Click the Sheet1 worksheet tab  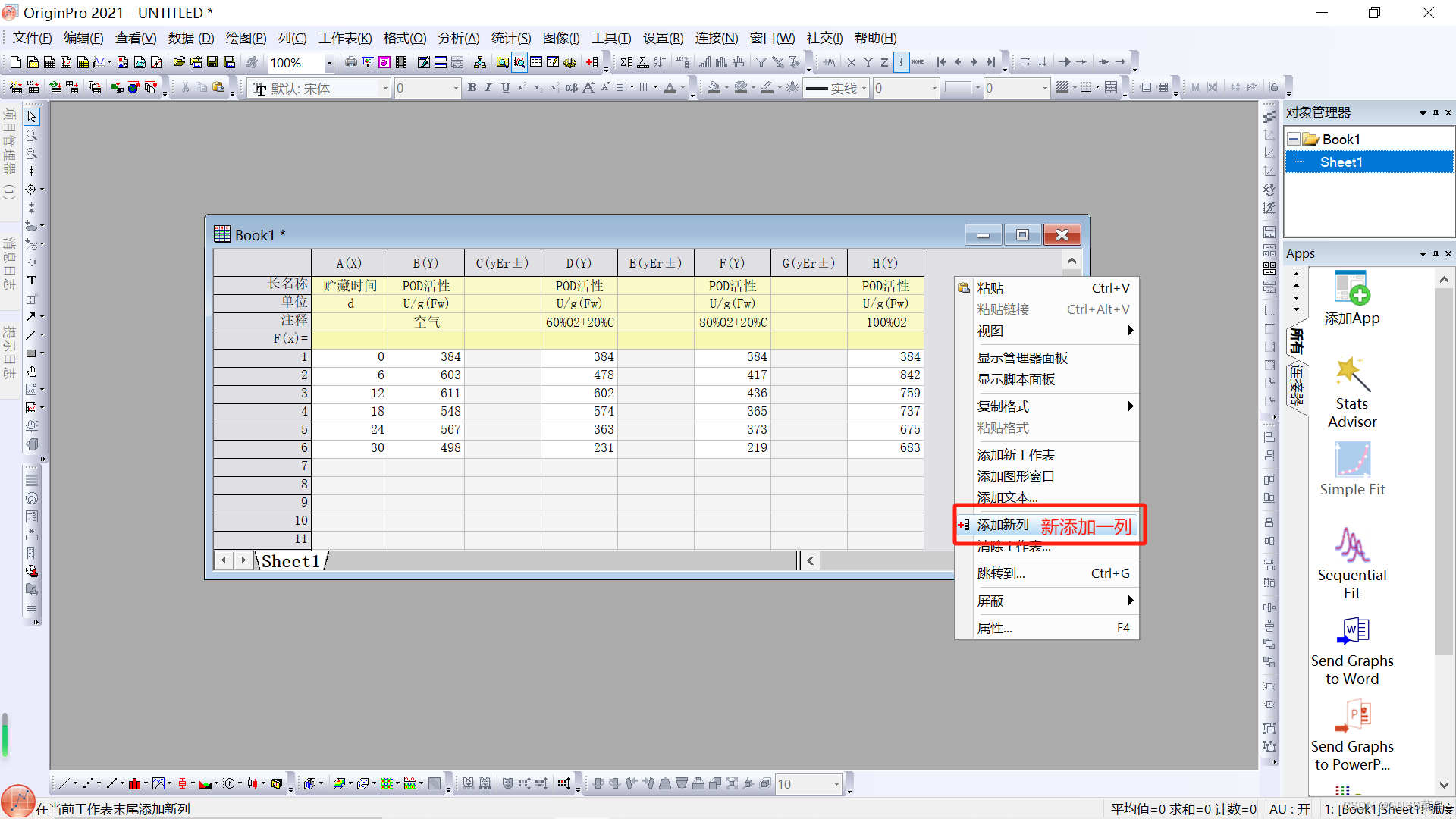290,561
